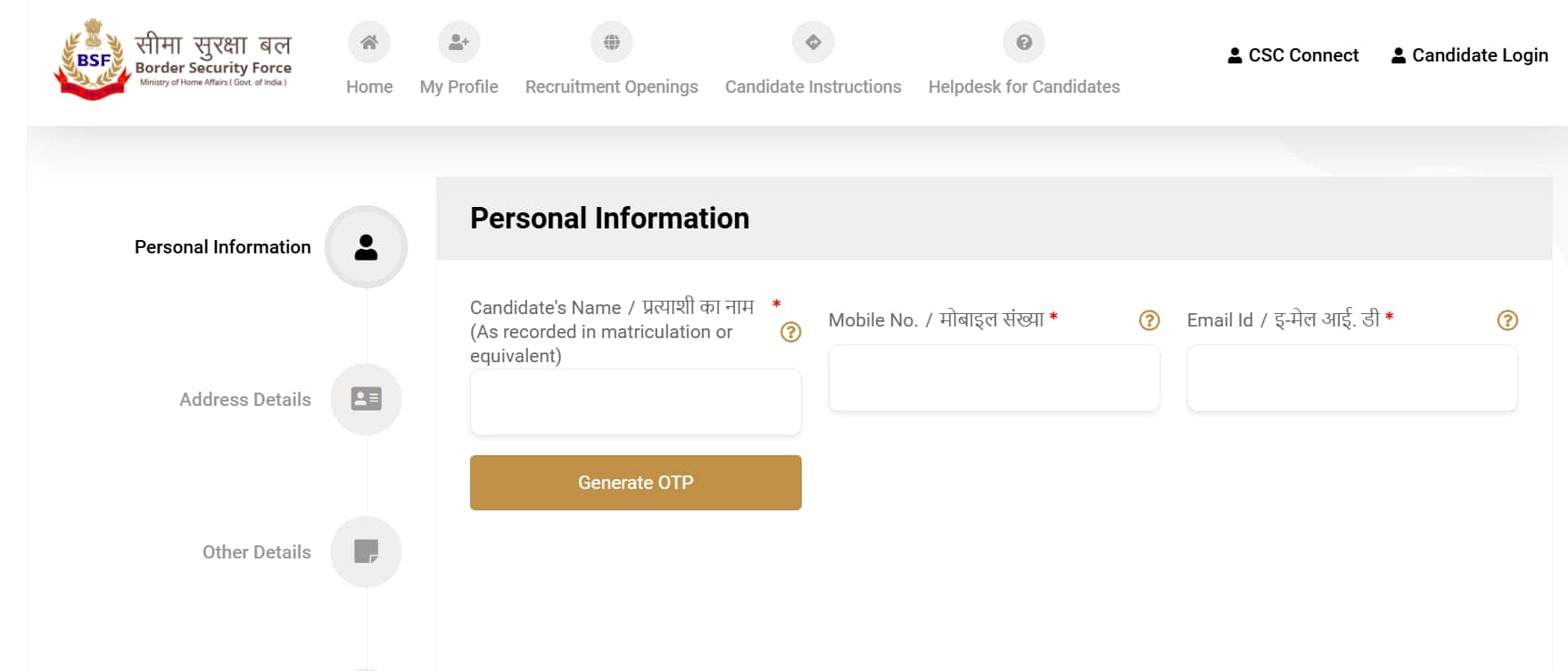The height and width of the screenshot is (671, 1568).
Task: Open My Profile user-plus icon
Action: point(459,42)
